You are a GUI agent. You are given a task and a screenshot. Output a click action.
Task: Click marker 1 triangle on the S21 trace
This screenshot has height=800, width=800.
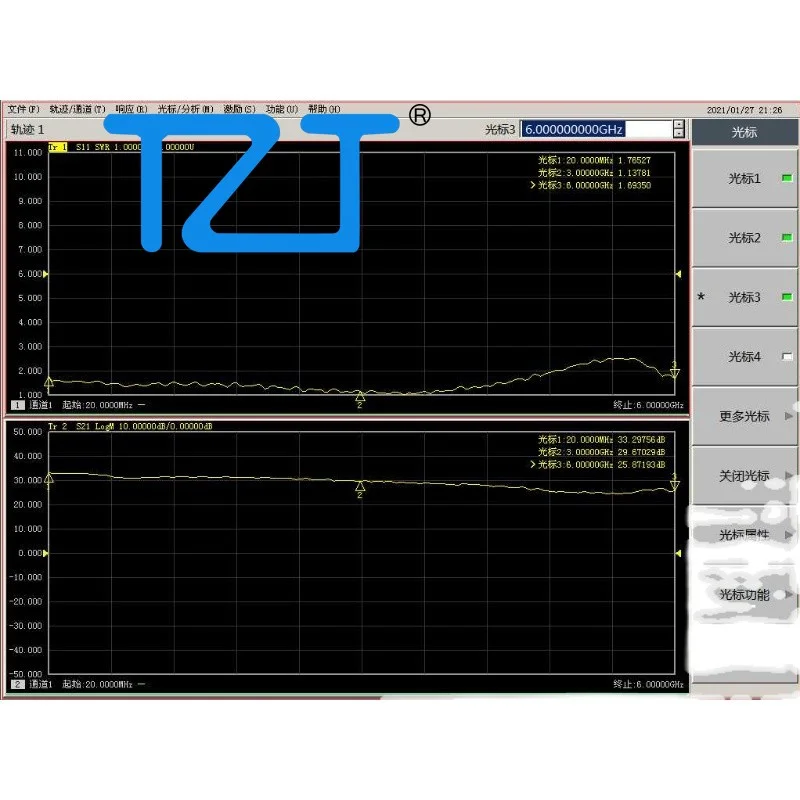point(49,479)
